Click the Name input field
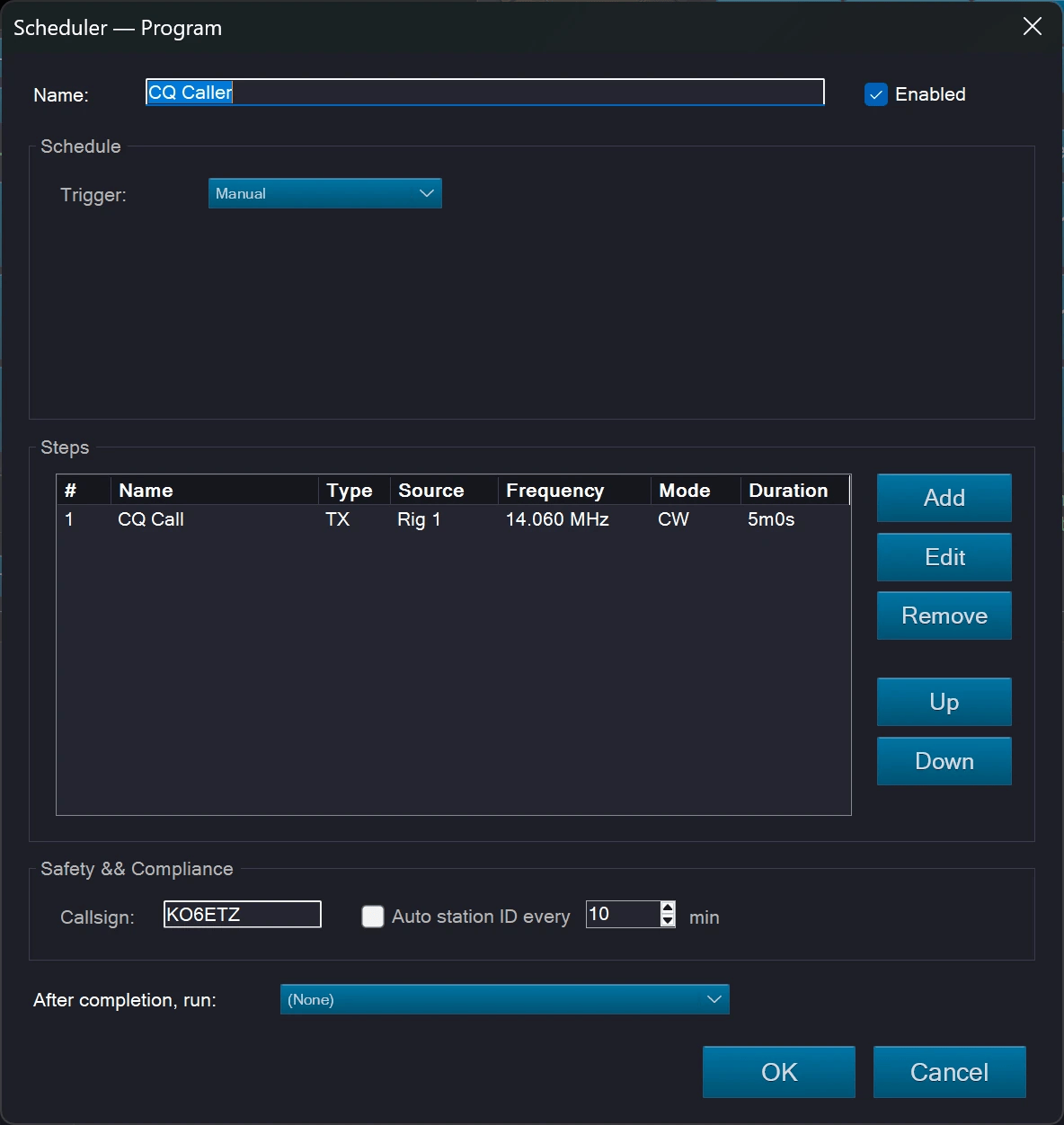Viewport: 1064px width, 1125px height. [484, 93]
